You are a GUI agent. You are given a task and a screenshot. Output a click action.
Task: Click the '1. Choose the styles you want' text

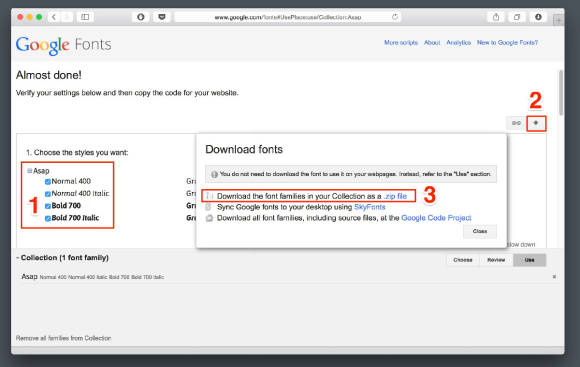tap(77, 152)
